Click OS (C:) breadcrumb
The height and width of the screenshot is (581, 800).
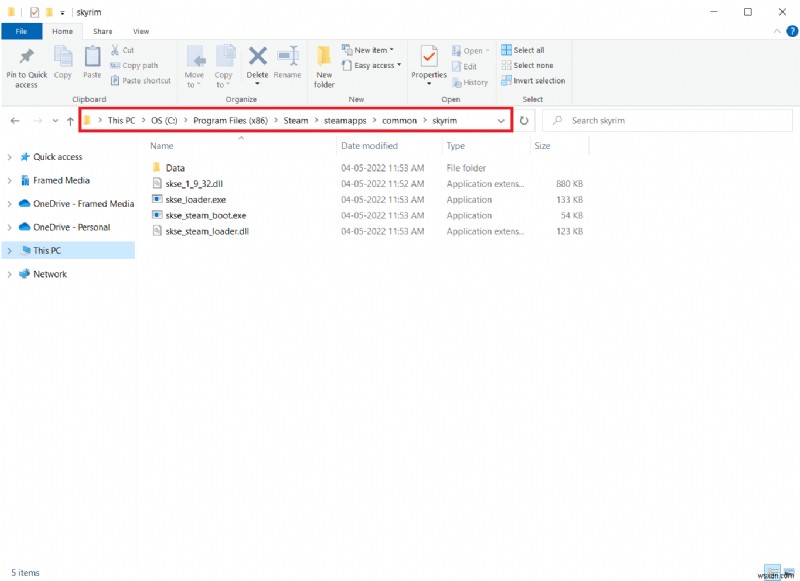(164, 121)
